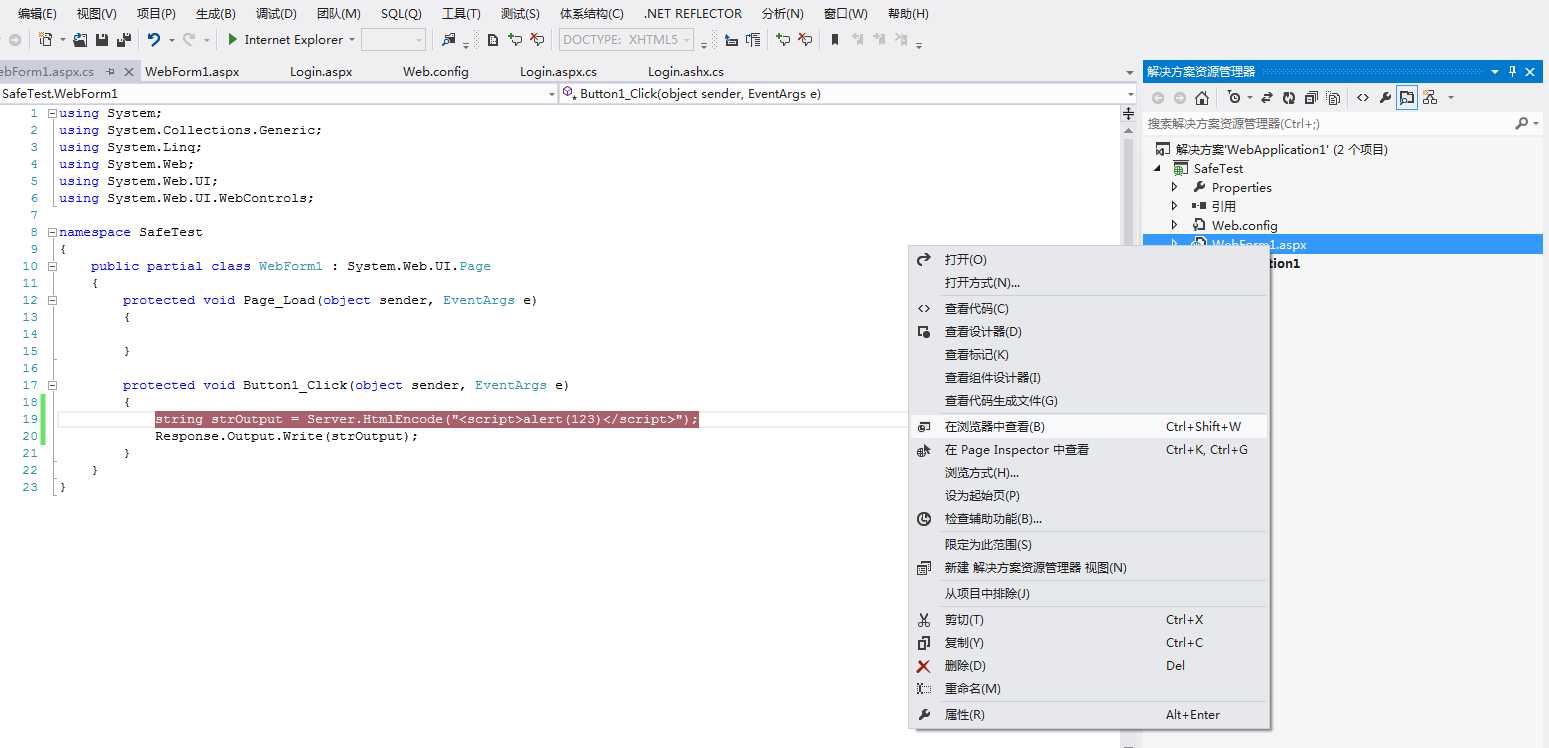
Task: Close the WebForm1.aspx.cs tab
Action: 128,72
